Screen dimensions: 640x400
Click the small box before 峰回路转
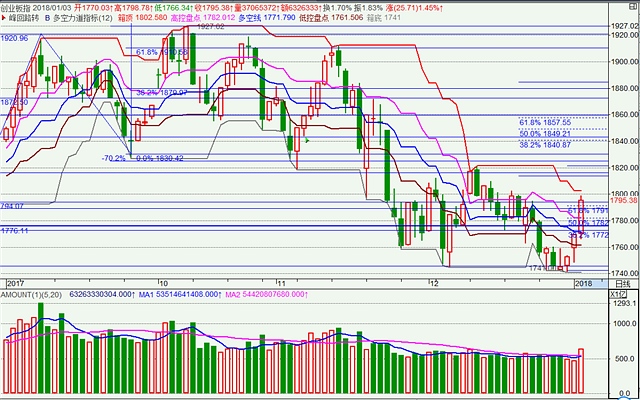(x=6, y=17)
